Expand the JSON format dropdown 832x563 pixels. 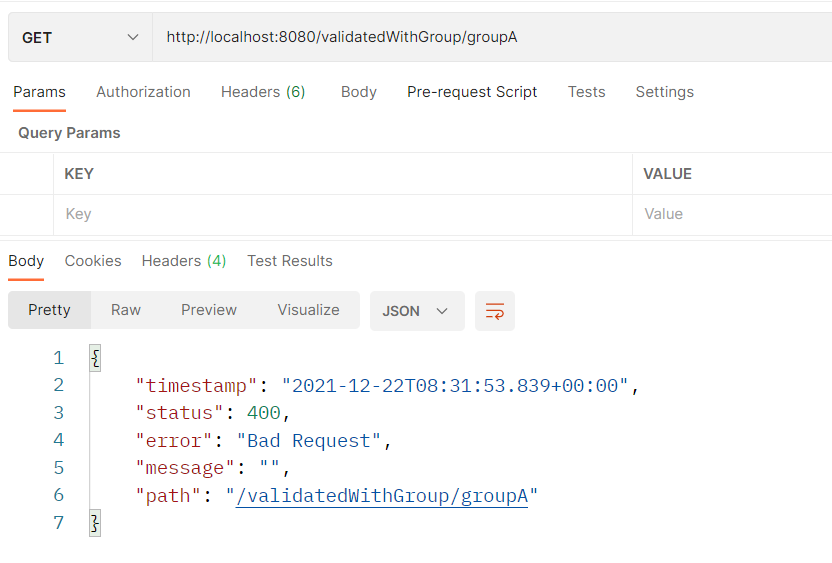[x=417, y=311]
